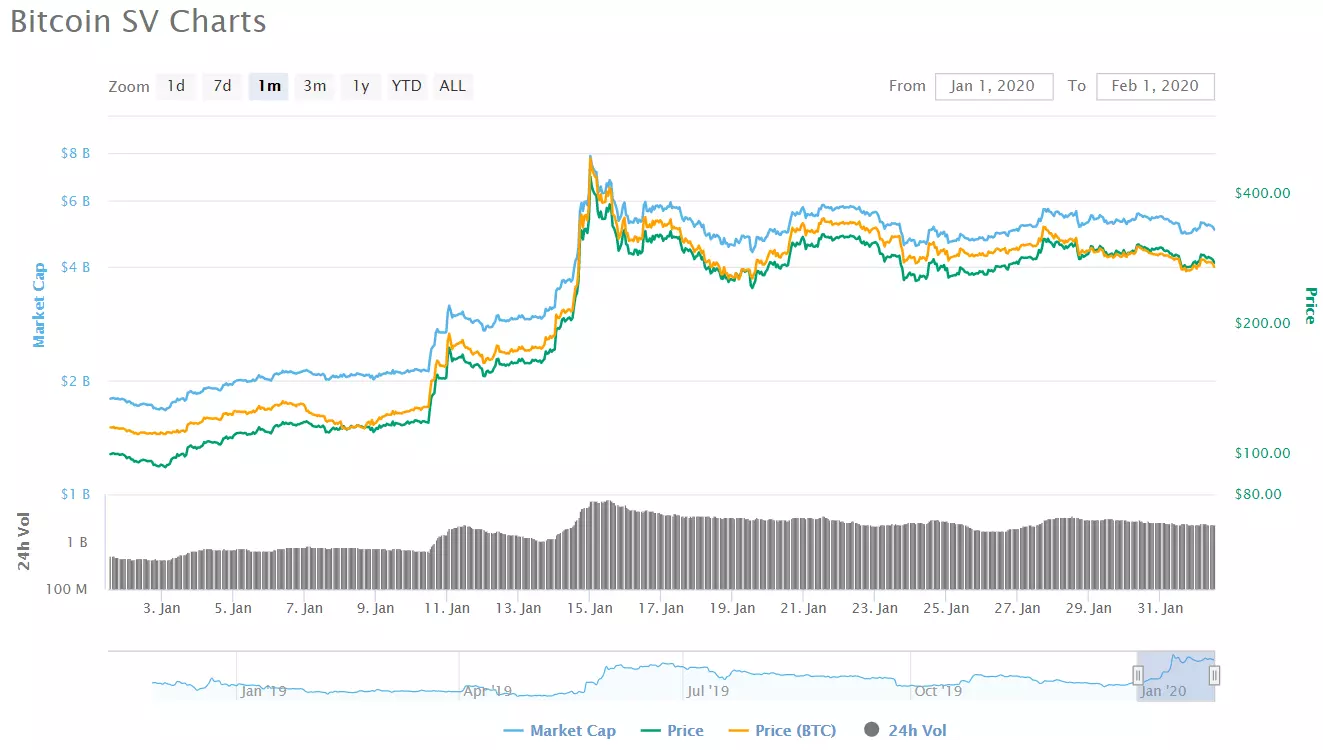
Task: Click the Jul '19 navigator label
Action: [708, 691]
